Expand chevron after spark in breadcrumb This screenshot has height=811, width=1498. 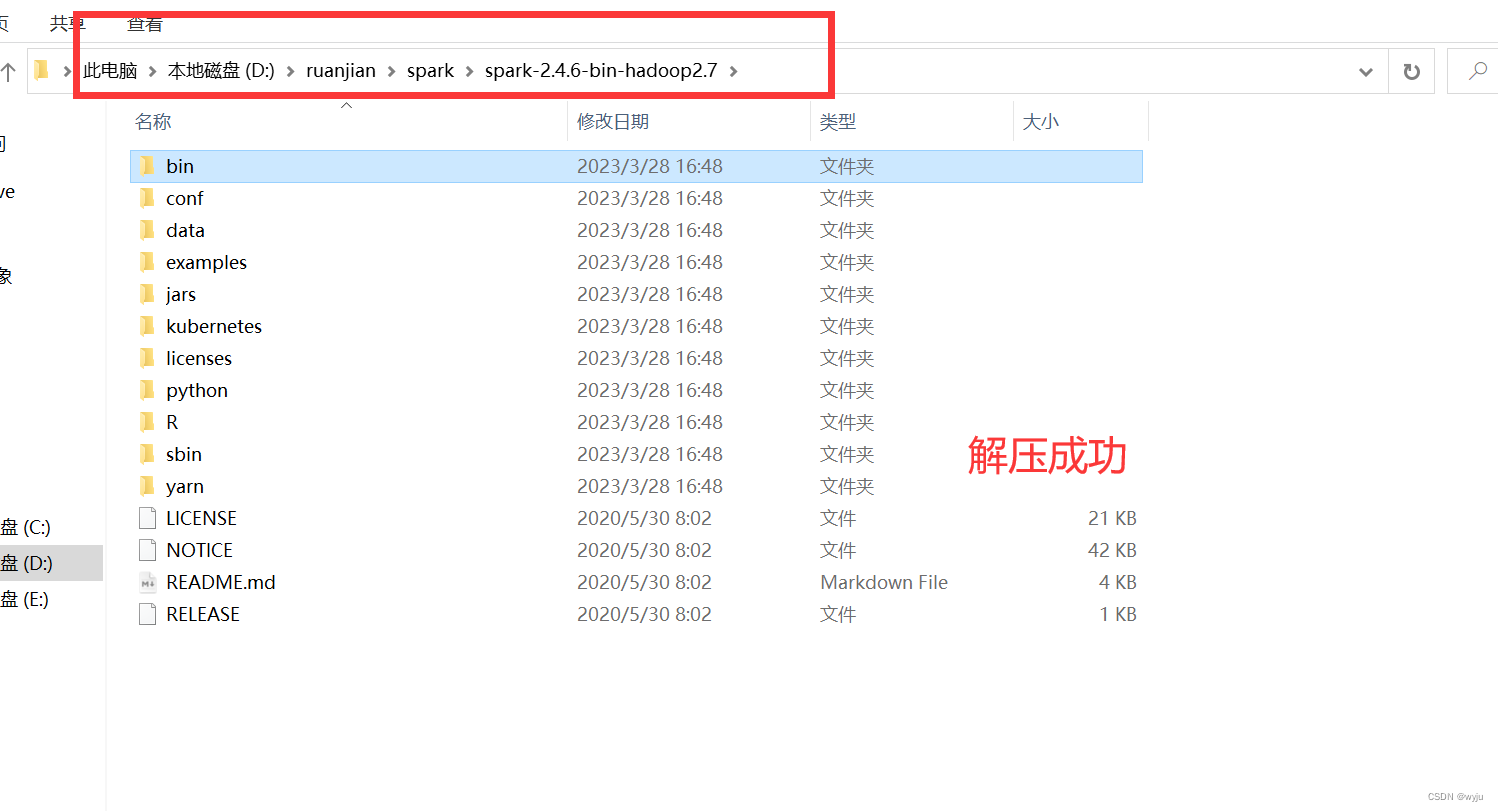pos(469,71)
